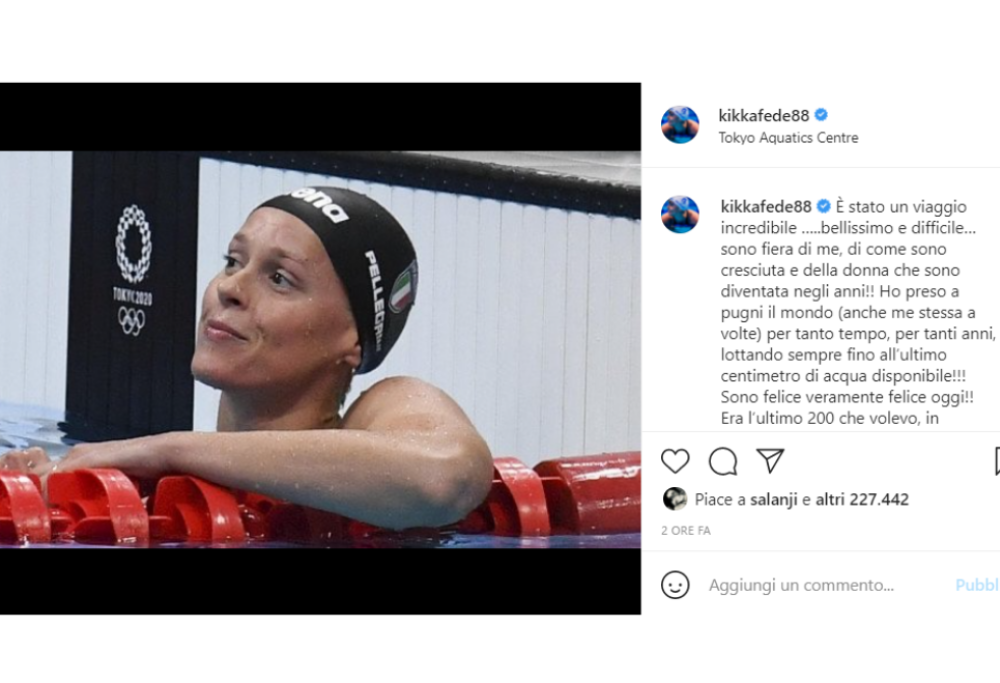Click the small salanji liker avatar
1000x683 pixels.
pos(675,499)
